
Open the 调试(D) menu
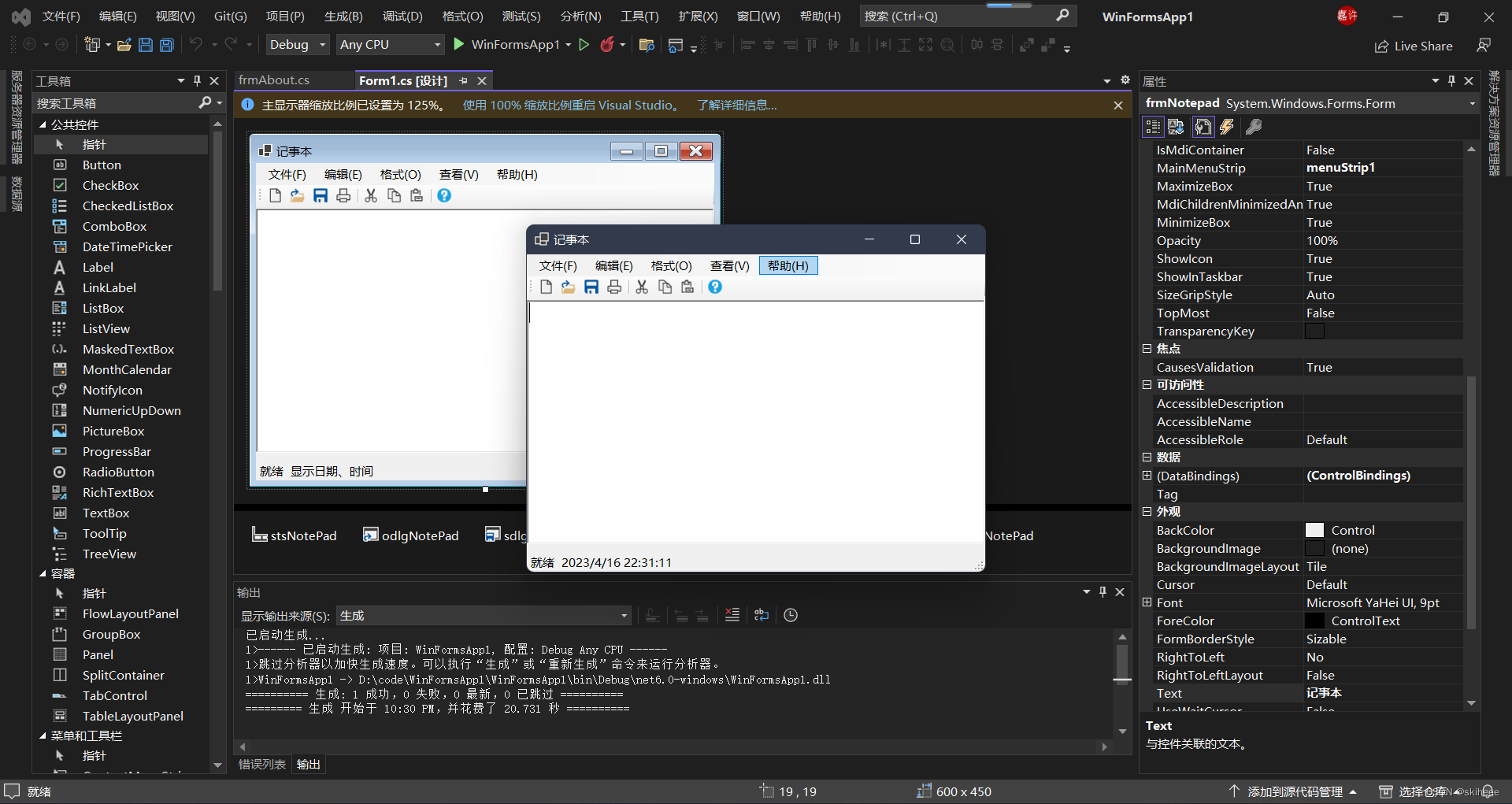(x=402, y=17)
